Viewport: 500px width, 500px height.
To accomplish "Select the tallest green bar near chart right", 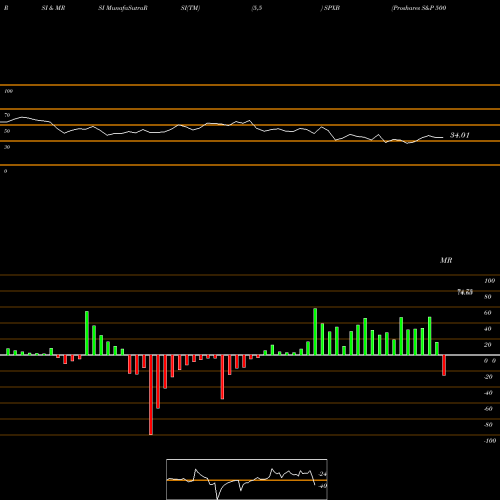I will click(315, 332).
